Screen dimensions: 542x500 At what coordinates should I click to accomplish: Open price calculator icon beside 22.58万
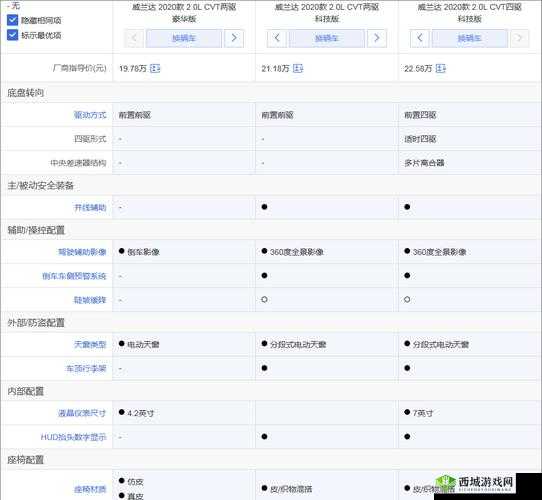point(440,68)
